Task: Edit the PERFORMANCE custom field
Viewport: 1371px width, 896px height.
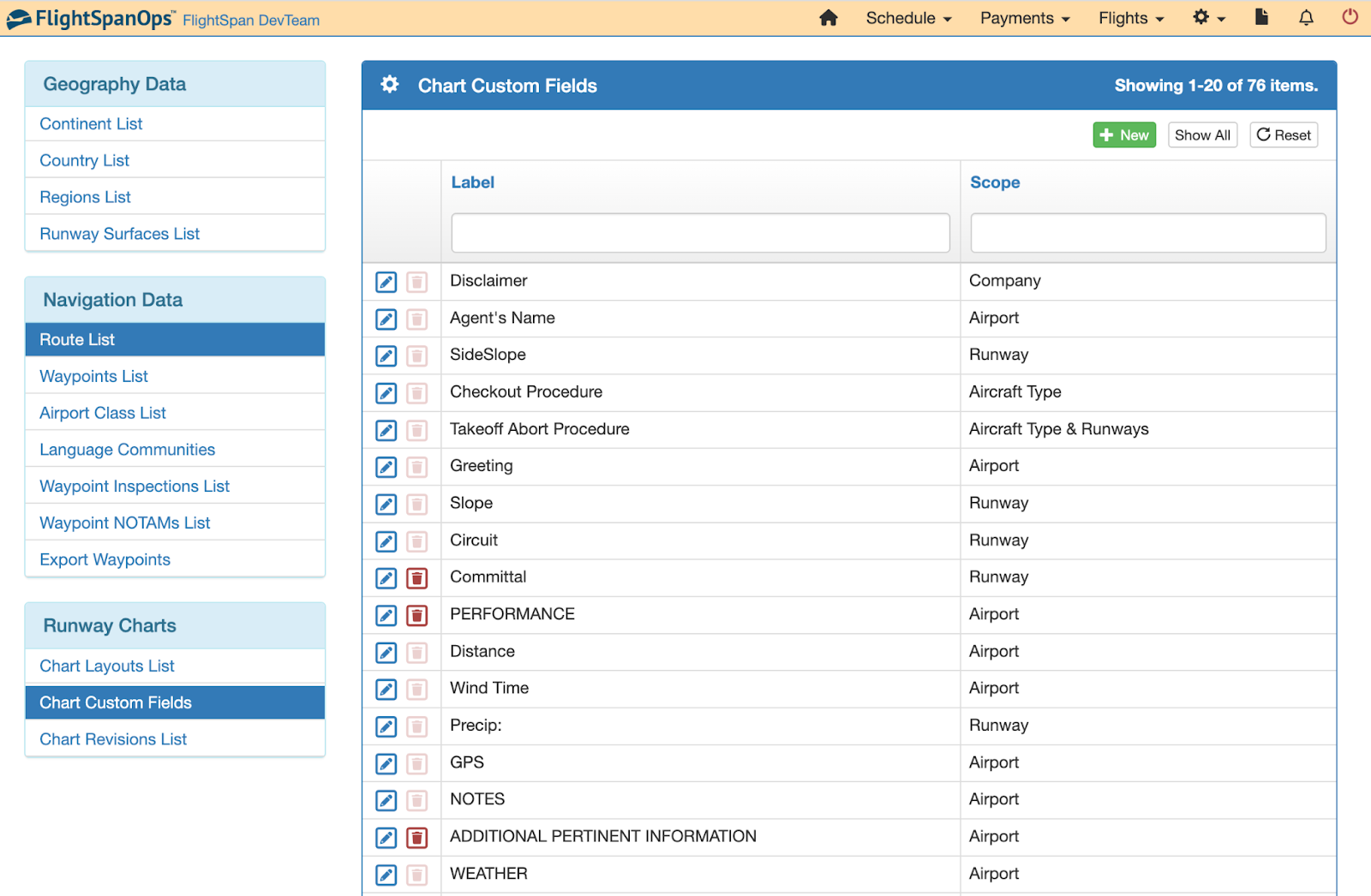Action: 385,615
